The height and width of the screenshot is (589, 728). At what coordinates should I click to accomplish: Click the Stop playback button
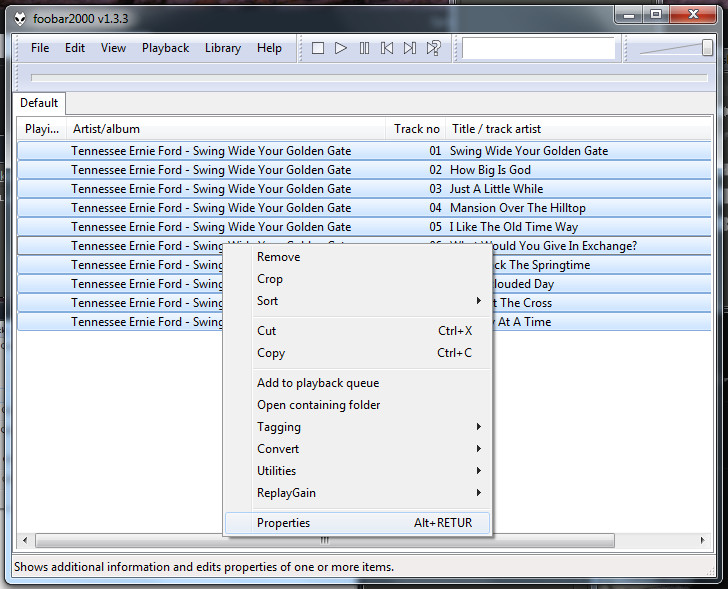click(x=318, y=48)
